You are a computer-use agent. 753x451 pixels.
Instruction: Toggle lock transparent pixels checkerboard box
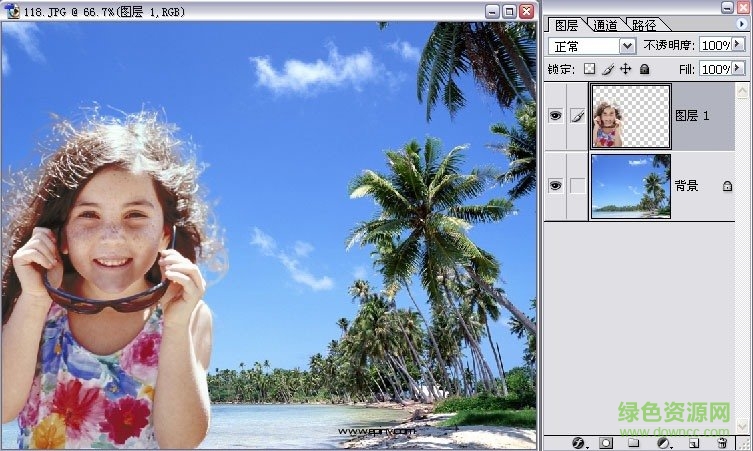(x=589, y=69)
